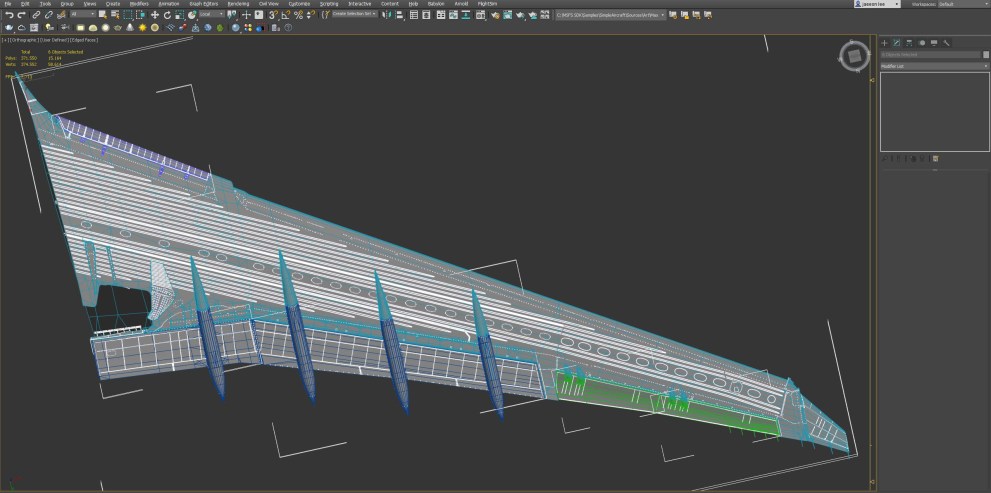Open the Create Selection Set dropdown

tap(354, 15)
